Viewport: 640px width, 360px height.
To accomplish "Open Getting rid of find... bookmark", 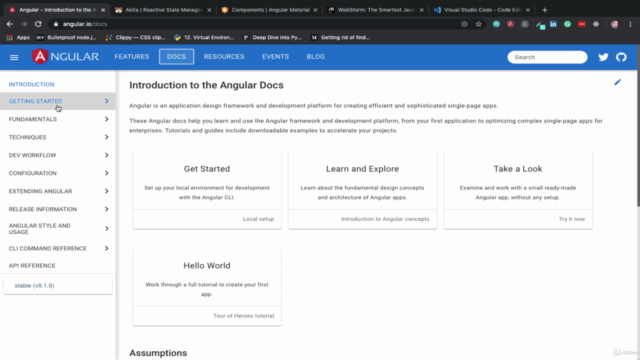I will [x=341, y=37].
